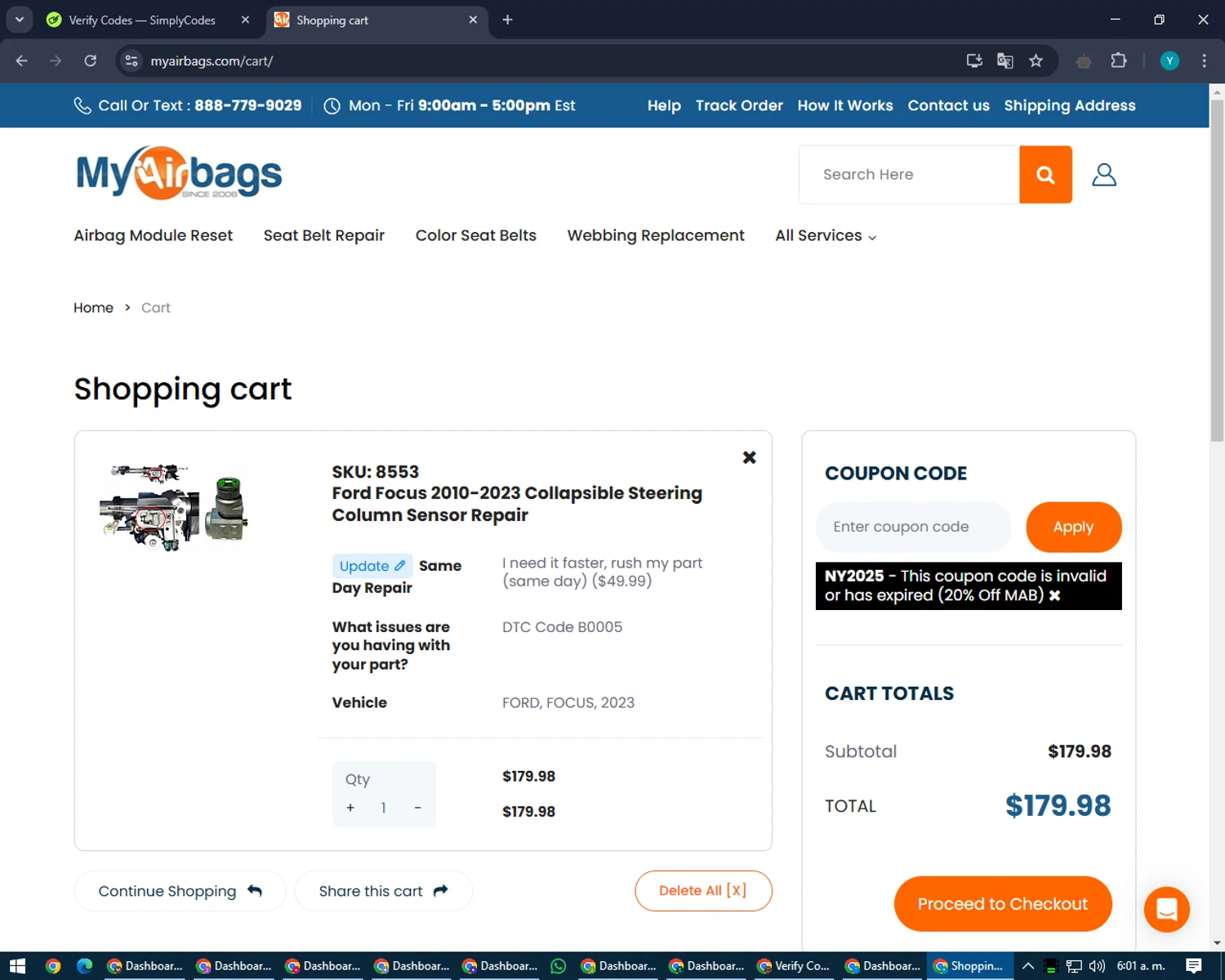The image size is (1225, 980).
Task: Close the Verify Codes tab
Action: point(245,20)
